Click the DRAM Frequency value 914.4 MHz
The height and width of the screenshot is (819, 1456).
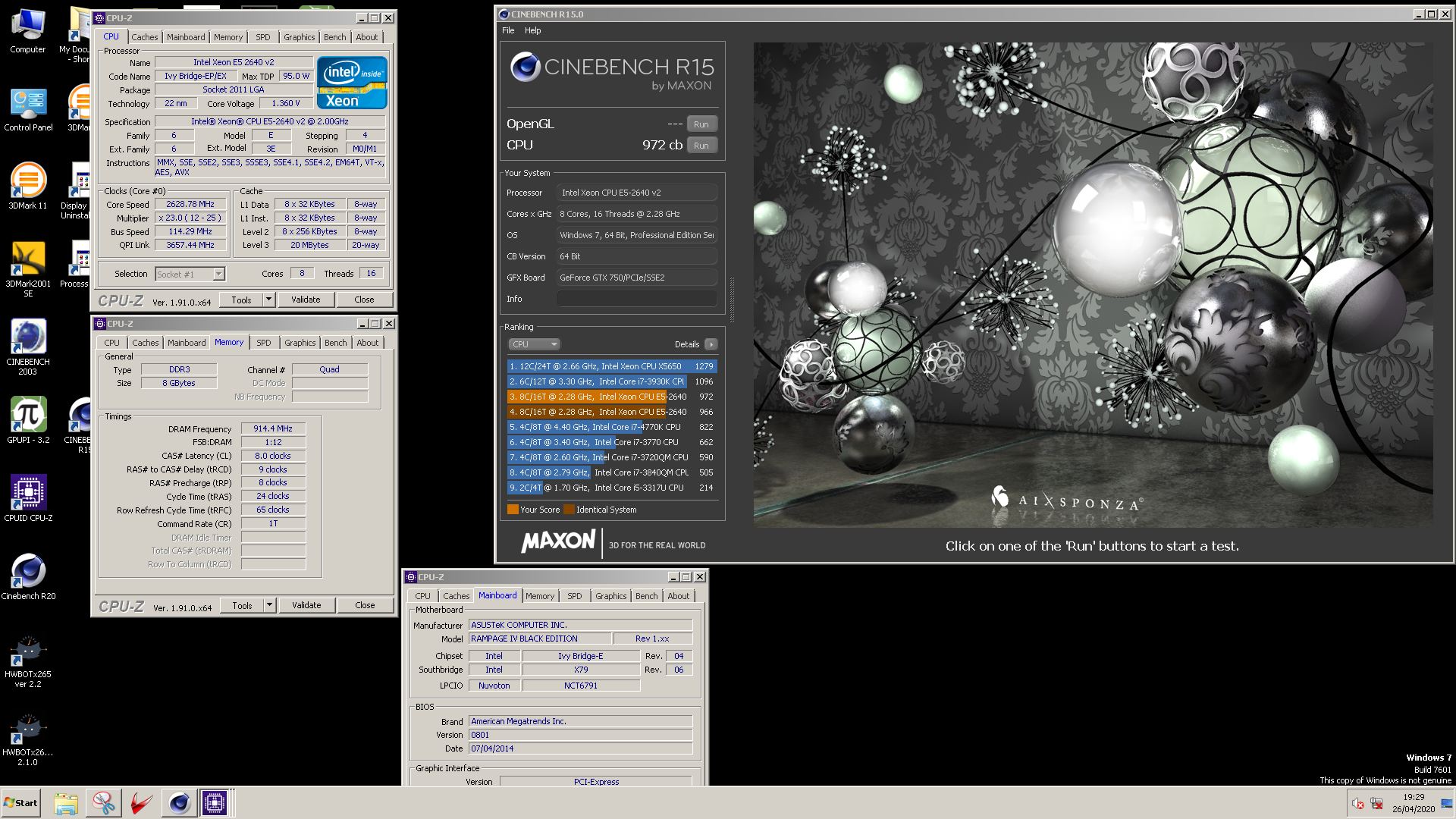pyautogui.click(x=273, y=428)
